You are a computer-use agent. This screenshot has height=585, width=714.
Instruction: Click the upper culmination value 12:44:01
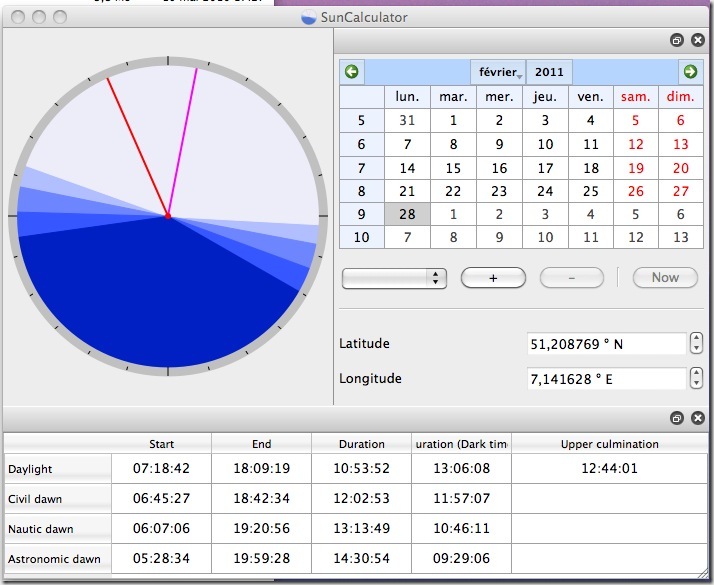pos(609,468)
